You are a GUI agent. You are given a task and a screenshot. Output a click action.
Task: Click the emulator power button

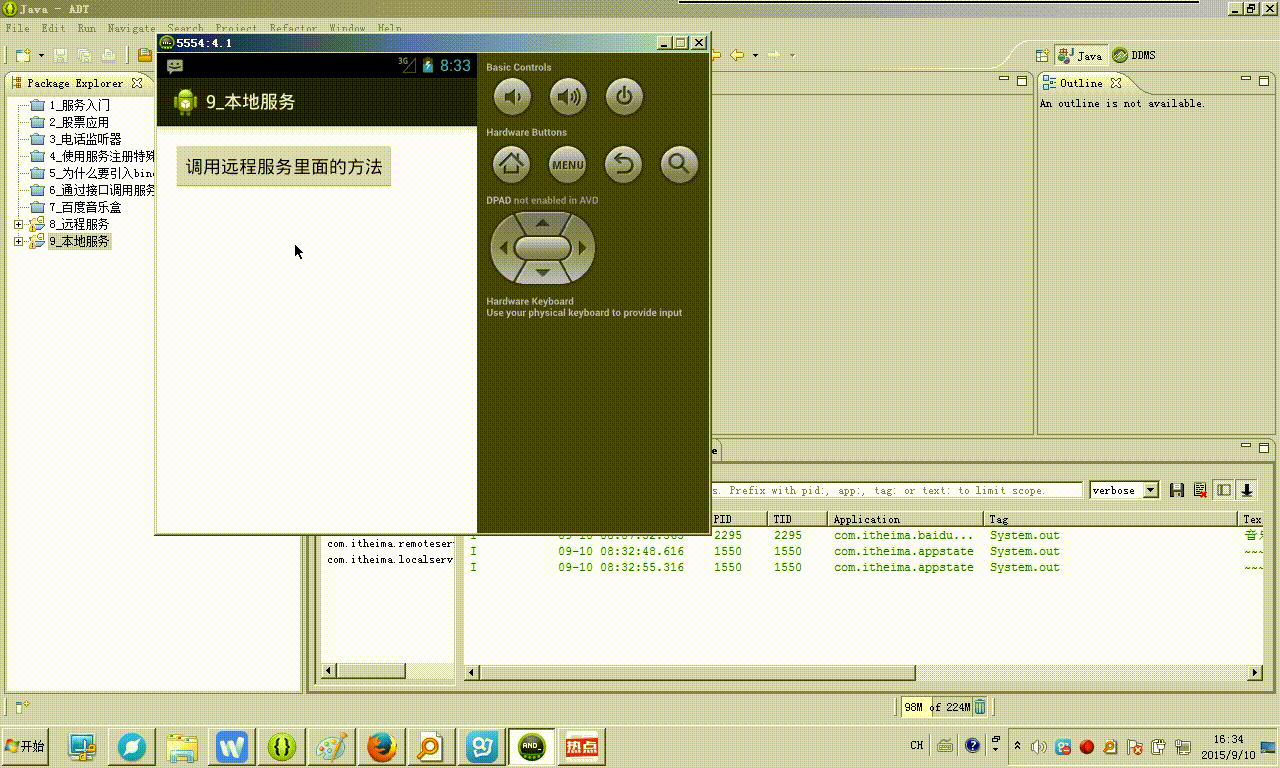click(x=624, y=97)
